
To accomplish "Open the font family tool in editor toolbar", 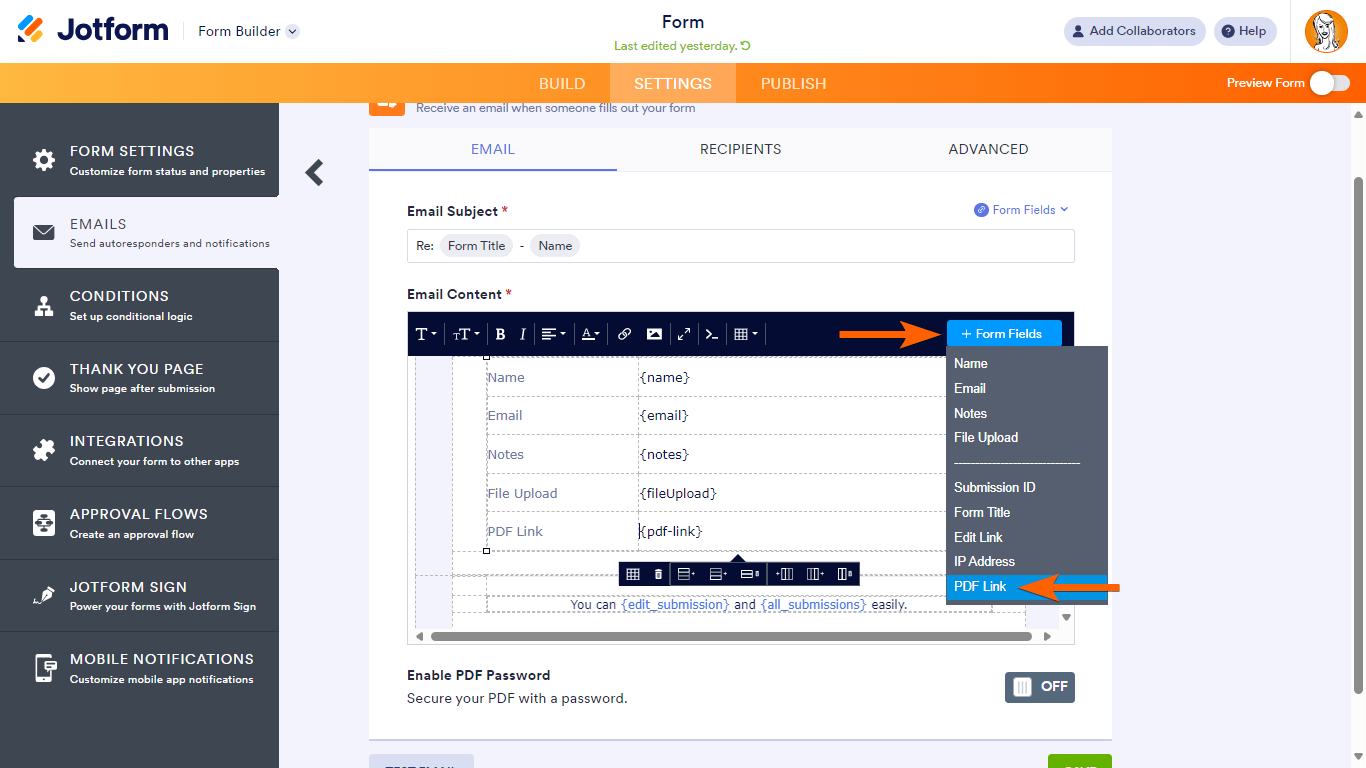I will [426, 334].
